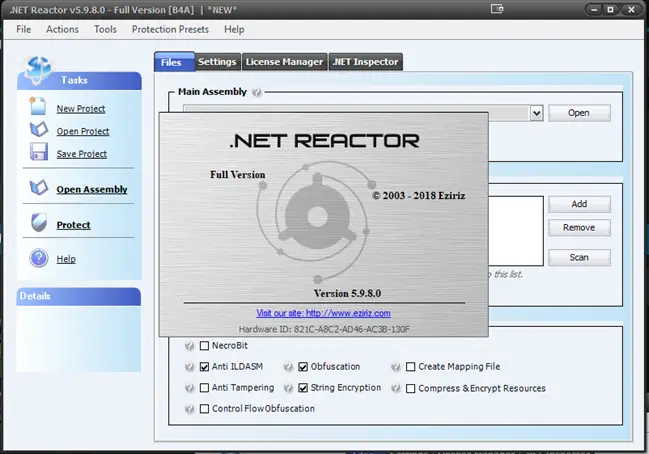Disable the String Encryption checkbox
Image resolution: width=649 pixels, height=454 pixels.
click(303, 388)
